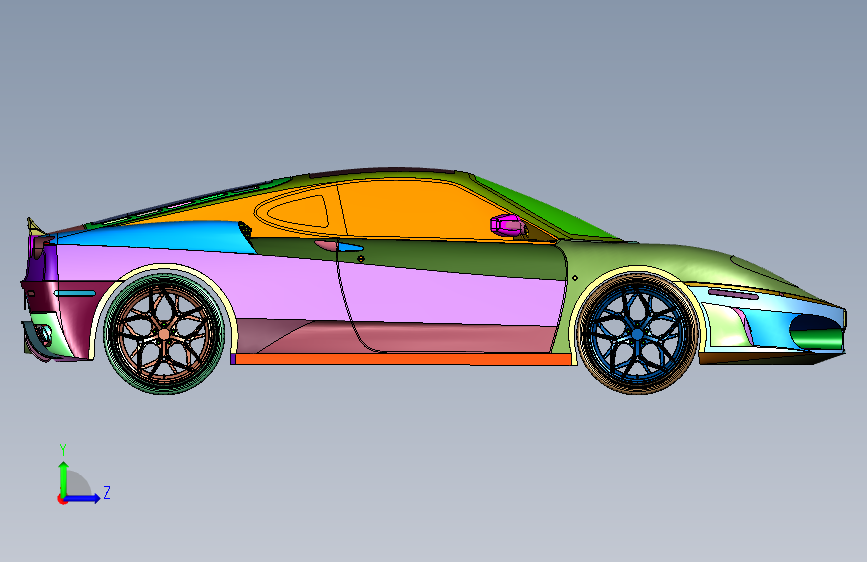The height and width of the screenshot is (562, 867).
Task: Click the purple front side marker light
Action: (x=734, y=294)
